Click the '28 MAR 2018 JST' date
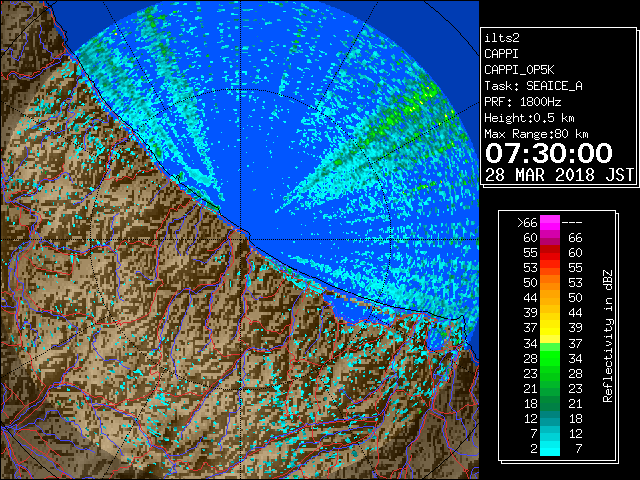 (559, 175)
